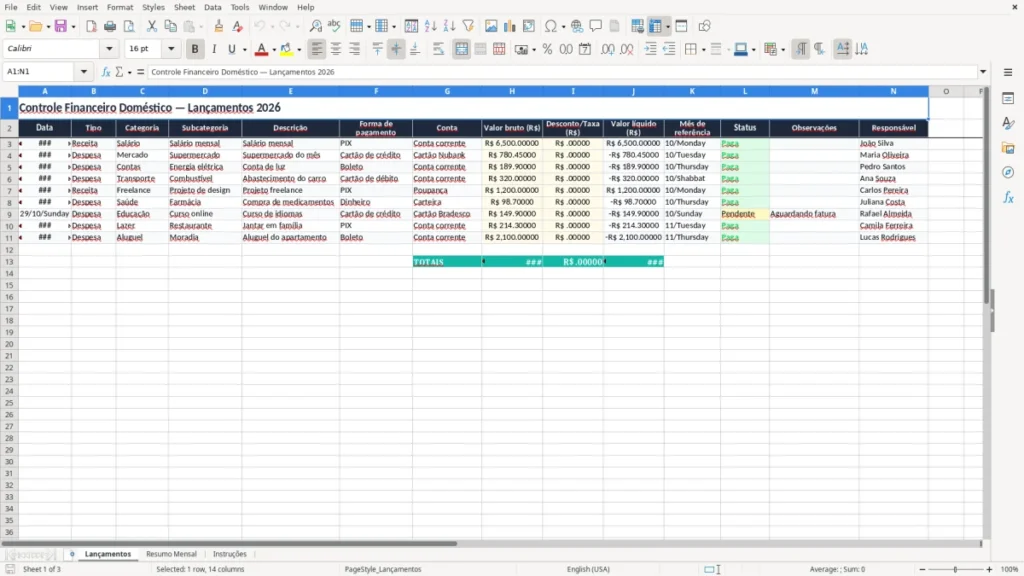Image resolution: width=1024 pixels, height=576 pixels.
Task: Click column header H
Action: [x=512, y=91]
